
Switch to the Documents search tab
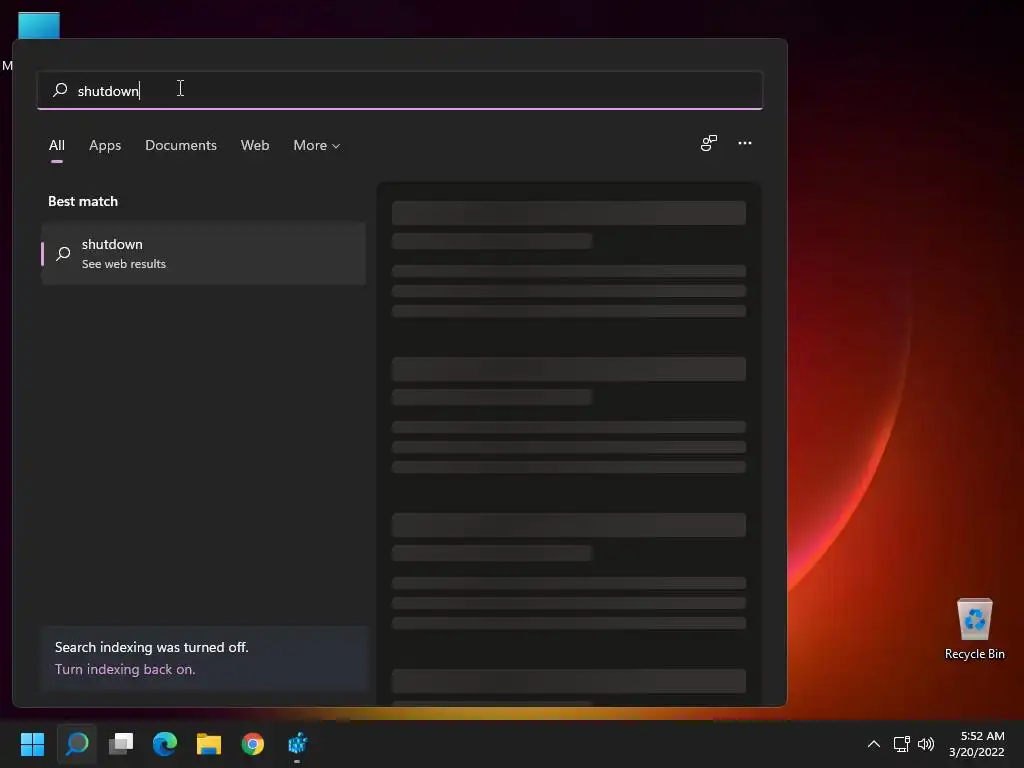181,145
